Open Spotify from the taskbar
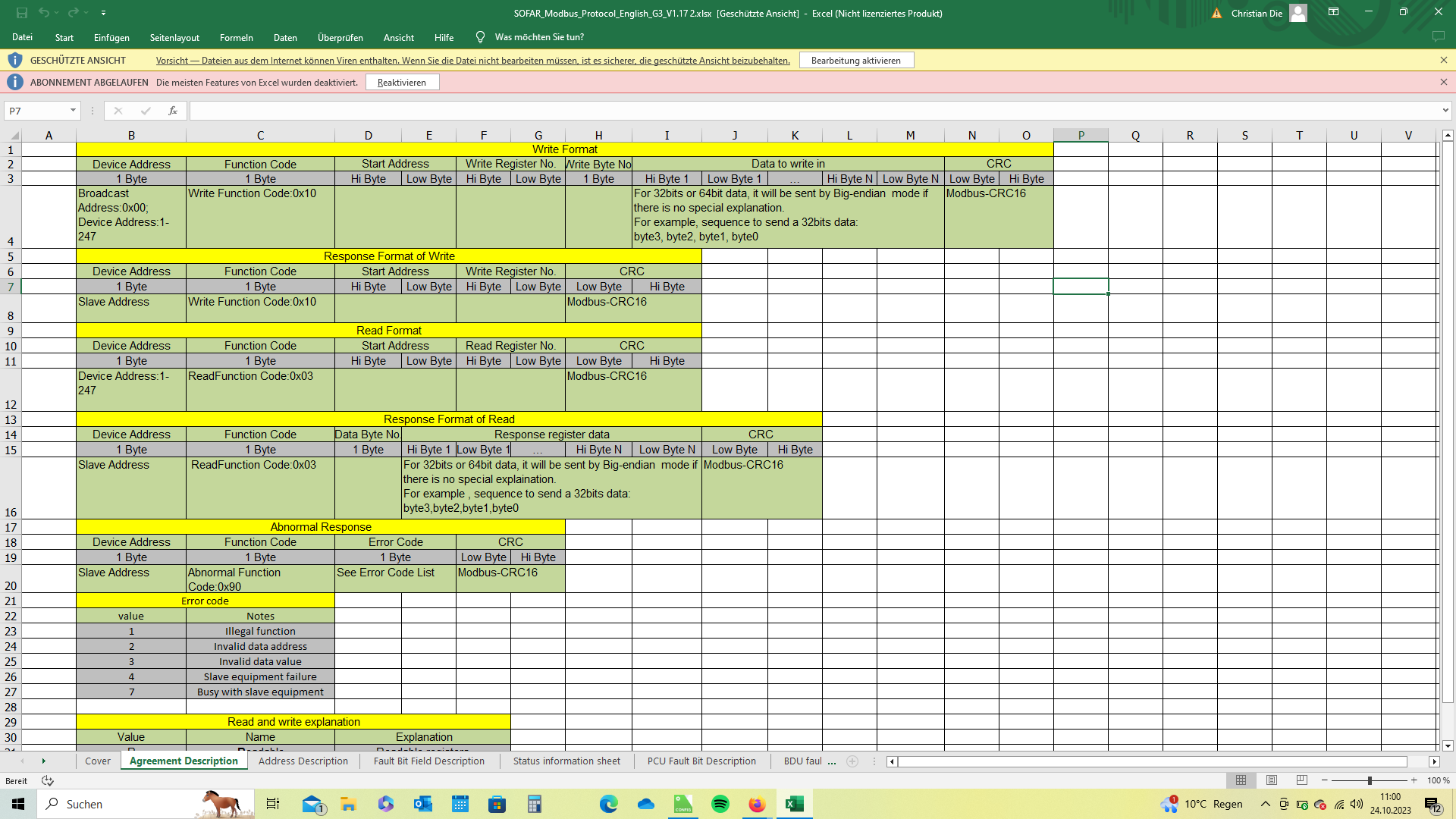The width and height of the screenshot is (1456, 819). click(x=720, y=804)
